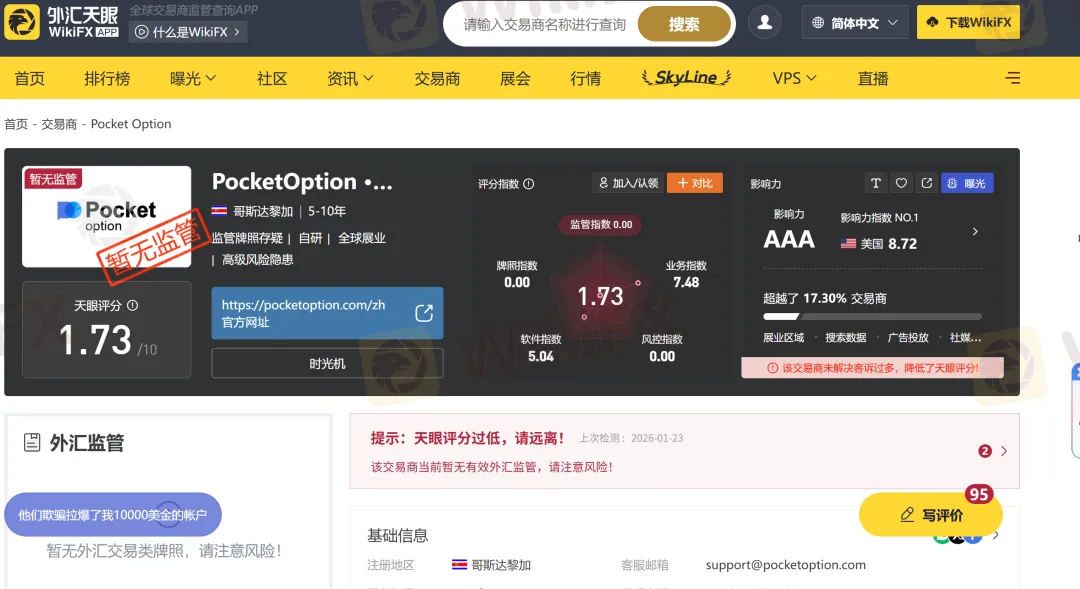Screen dimensions: 1080x589
Task: Click the 1.73 radar score chart
Action: 601,296
